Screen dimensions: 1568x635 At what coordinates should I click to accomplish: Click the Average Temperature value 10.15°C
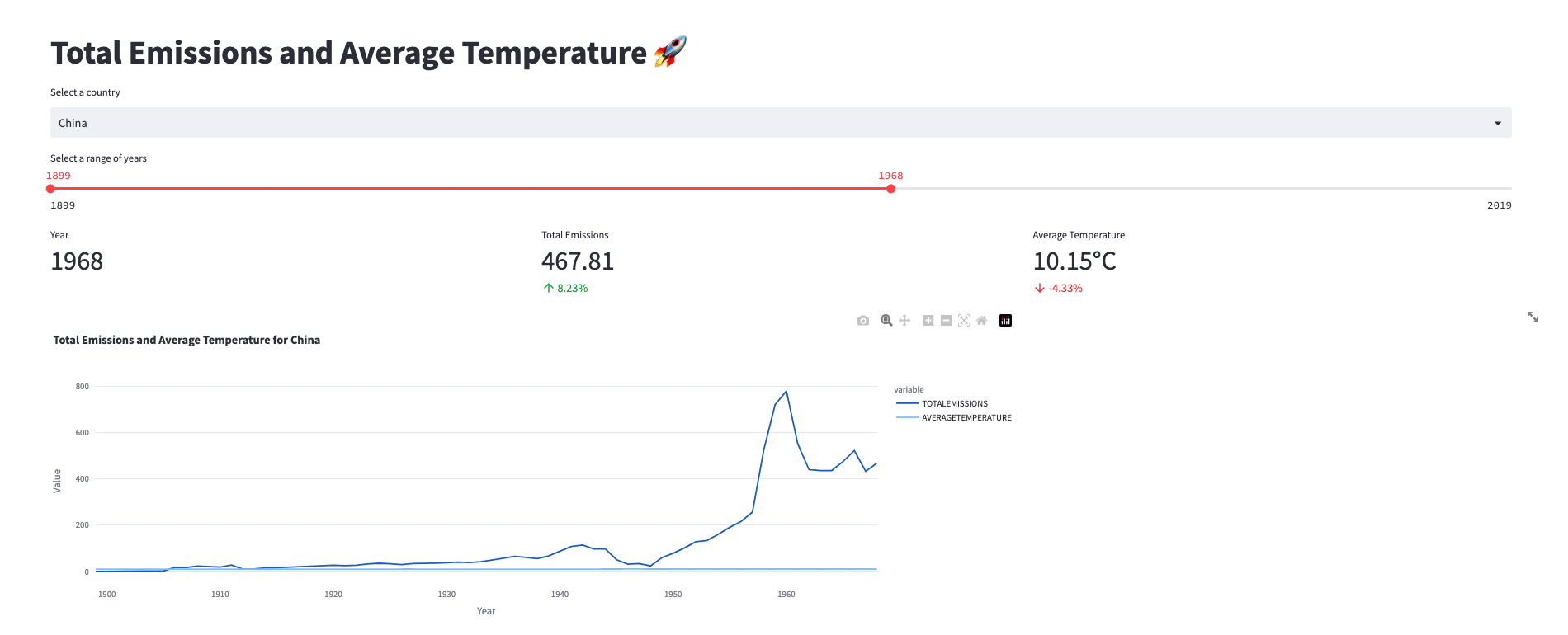(x=1074, y=261)
